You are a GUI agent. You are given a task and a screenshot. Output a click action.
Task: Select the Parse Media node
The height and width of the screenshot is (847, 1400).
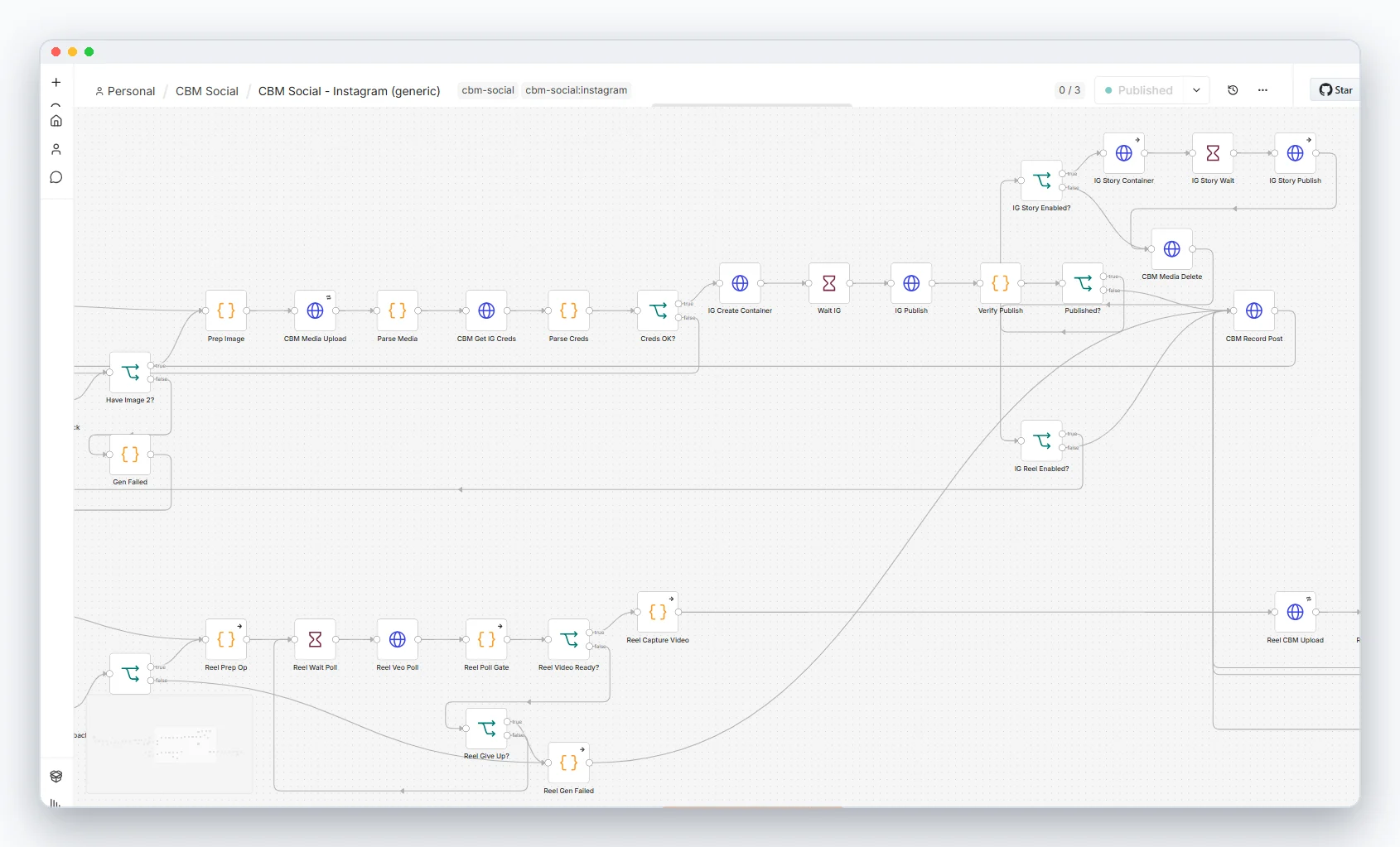coord(398,310)
